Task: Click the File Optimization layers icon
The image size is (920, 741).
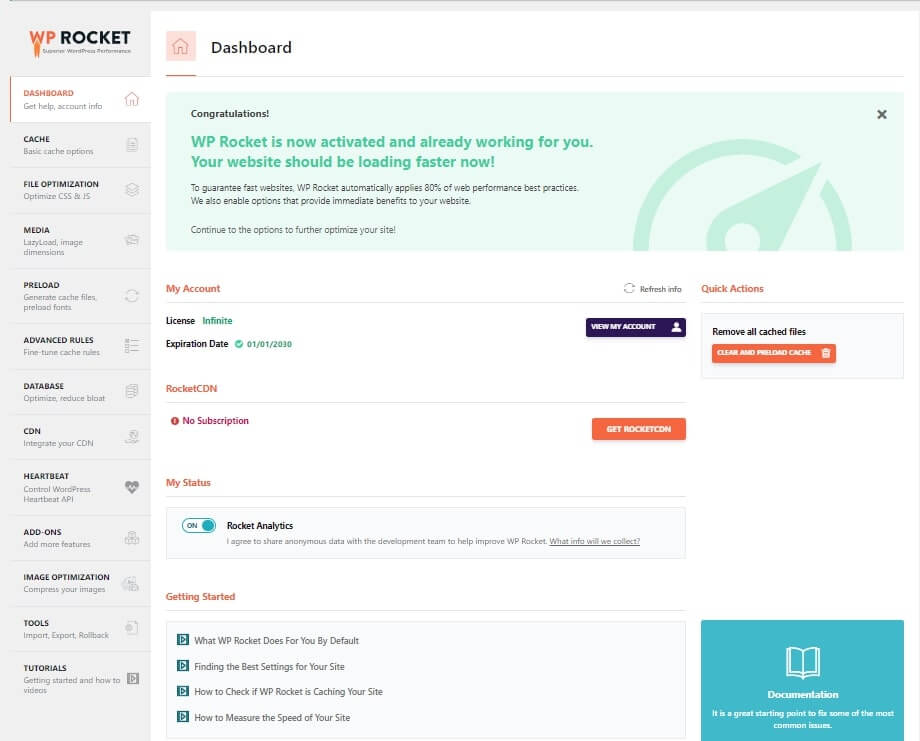Action: (132, 190)
